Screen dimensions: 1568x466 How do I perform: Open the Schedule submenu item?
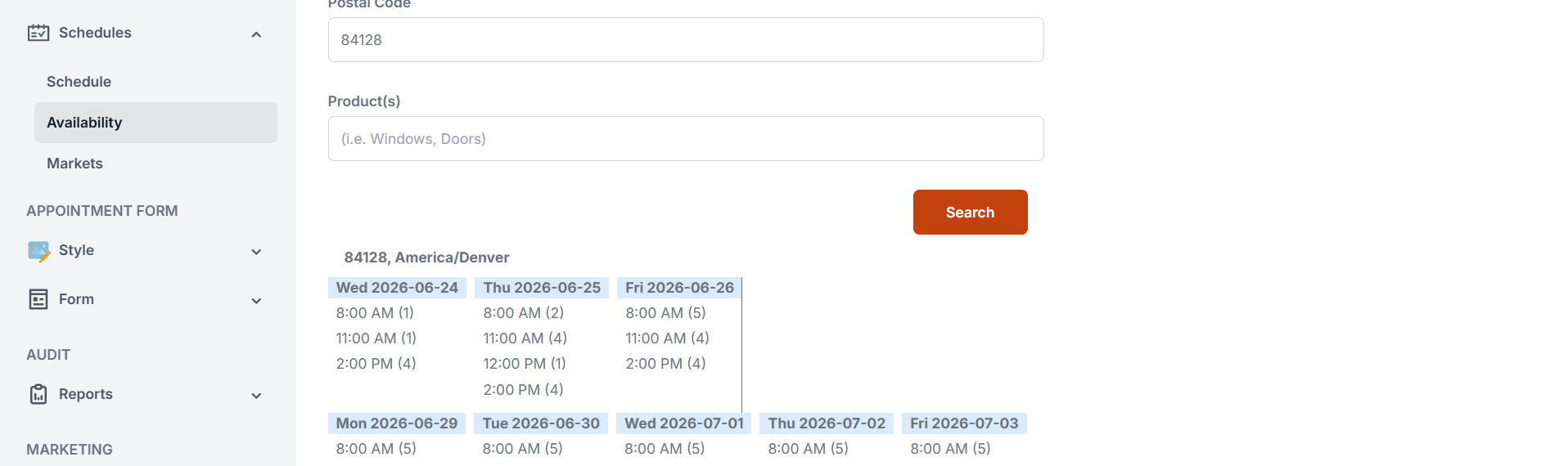[x=79, y=82]
